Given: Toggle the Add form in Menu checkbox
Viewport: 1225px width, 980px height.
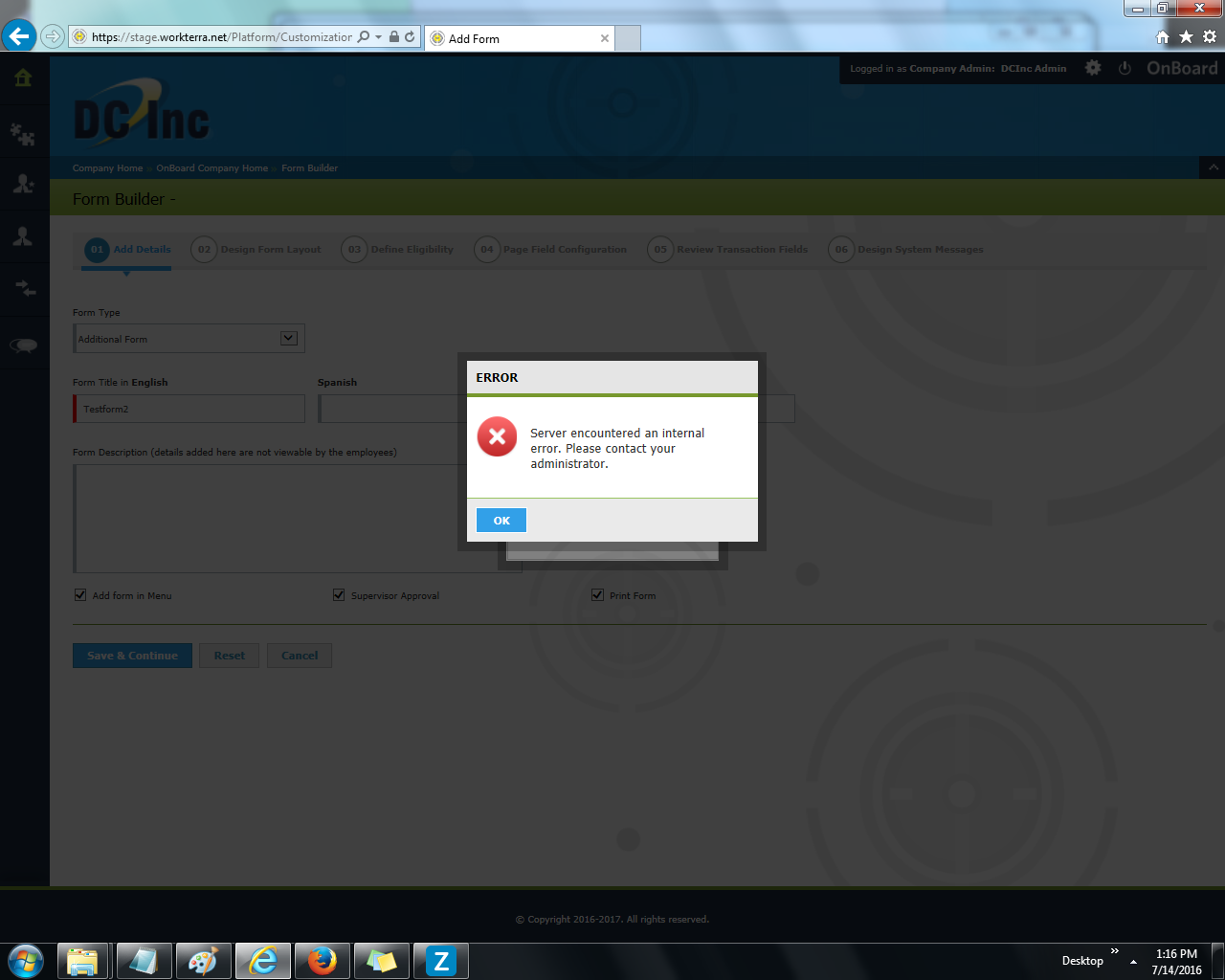Looking at the screenshot, I should (x=80, y=595).
